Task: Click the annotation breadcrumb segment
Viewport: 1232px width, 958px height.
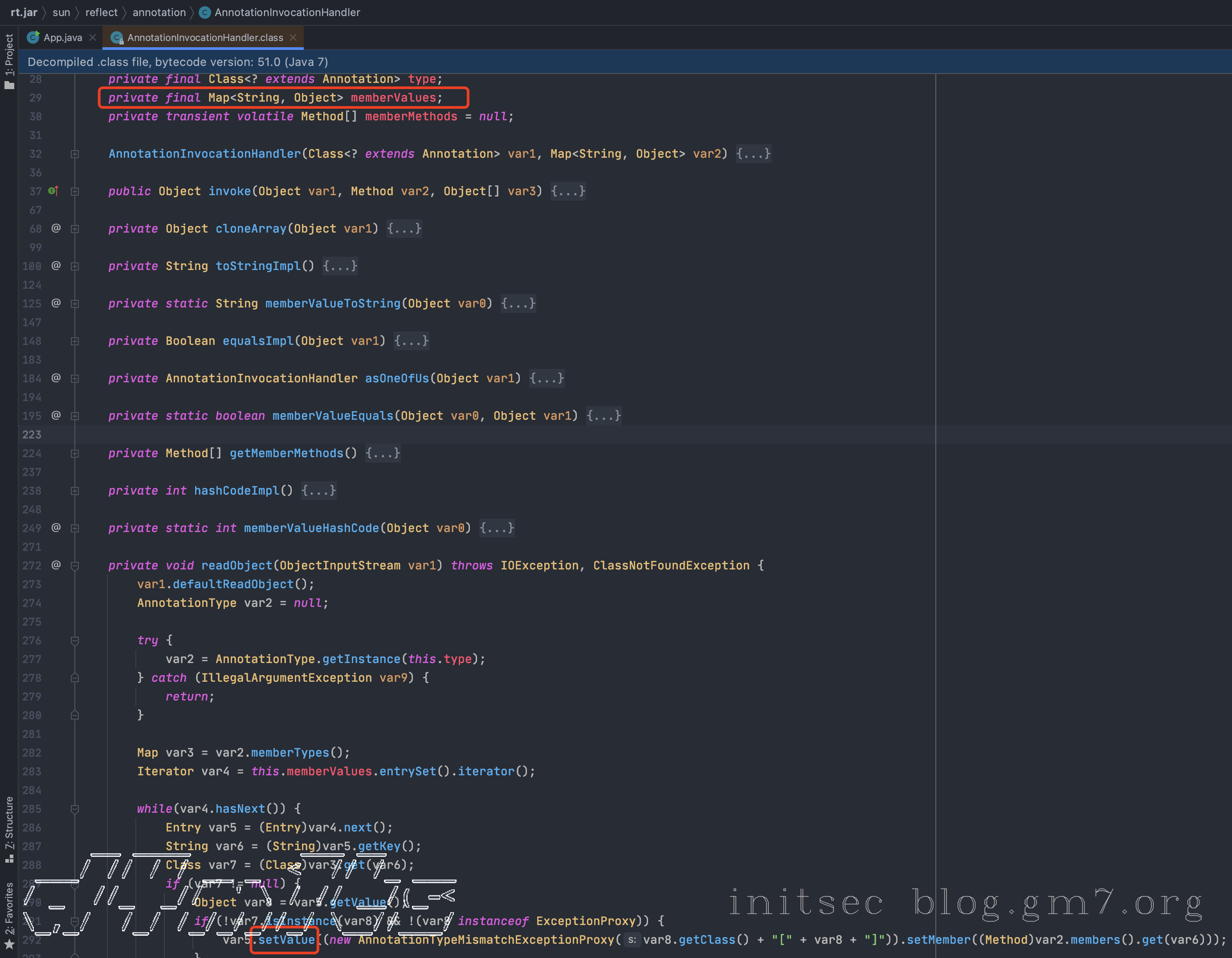Action: (159, 12)
